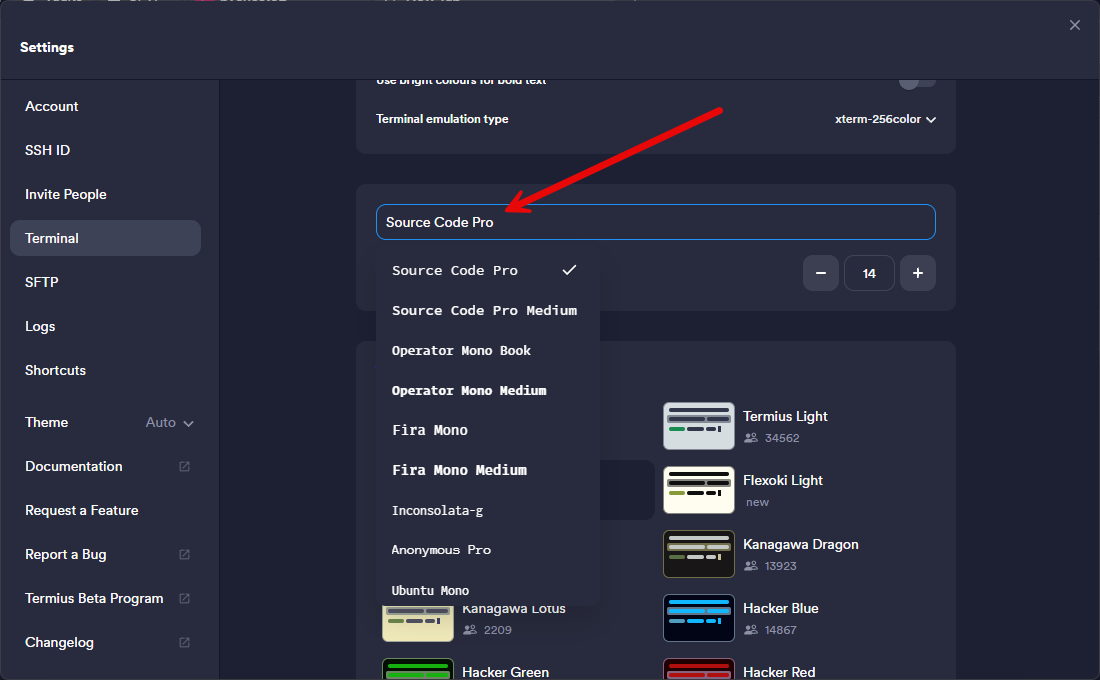Click external-link icon beside Changelog
The width and height of the screenshot is (1100, 680).
185,643
